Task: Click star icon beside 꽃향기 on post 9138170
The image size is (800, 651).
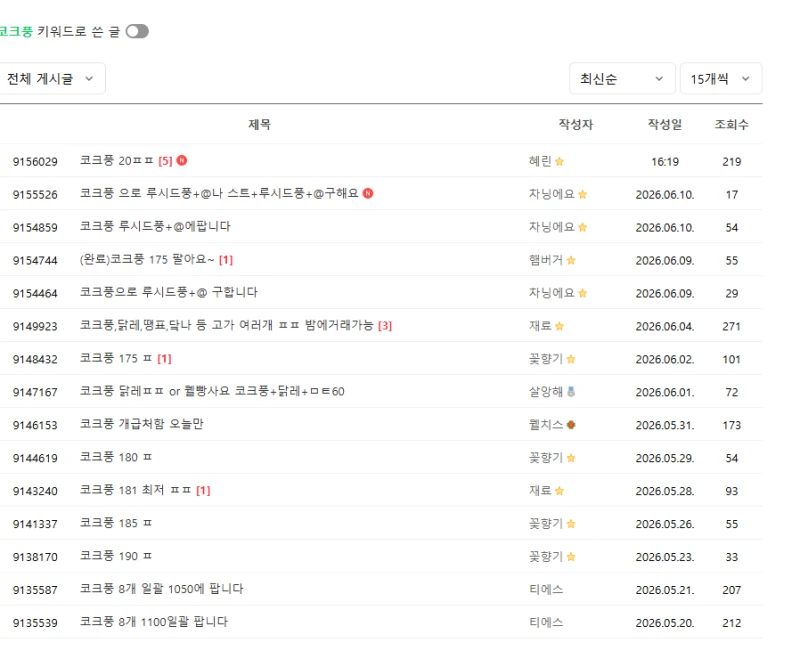Action: tap(571, 557)
